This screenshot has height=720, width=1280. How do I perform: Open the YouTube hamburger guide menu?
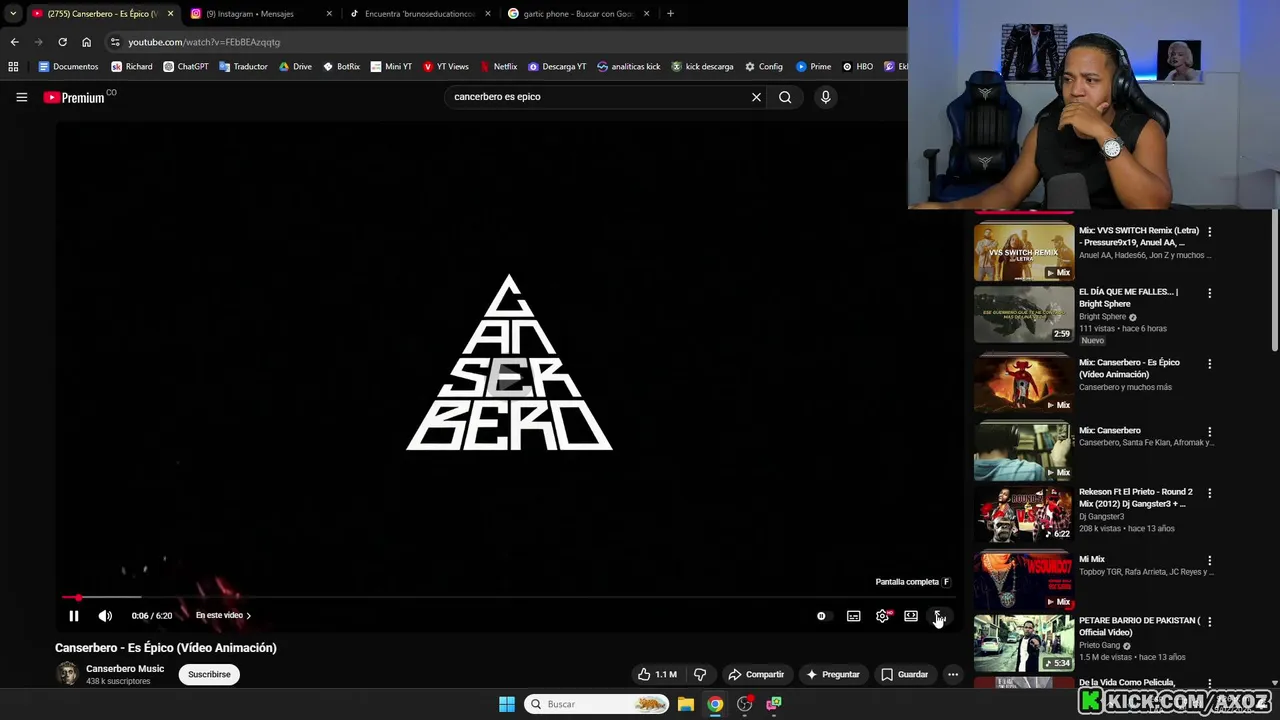click(21, 97)
